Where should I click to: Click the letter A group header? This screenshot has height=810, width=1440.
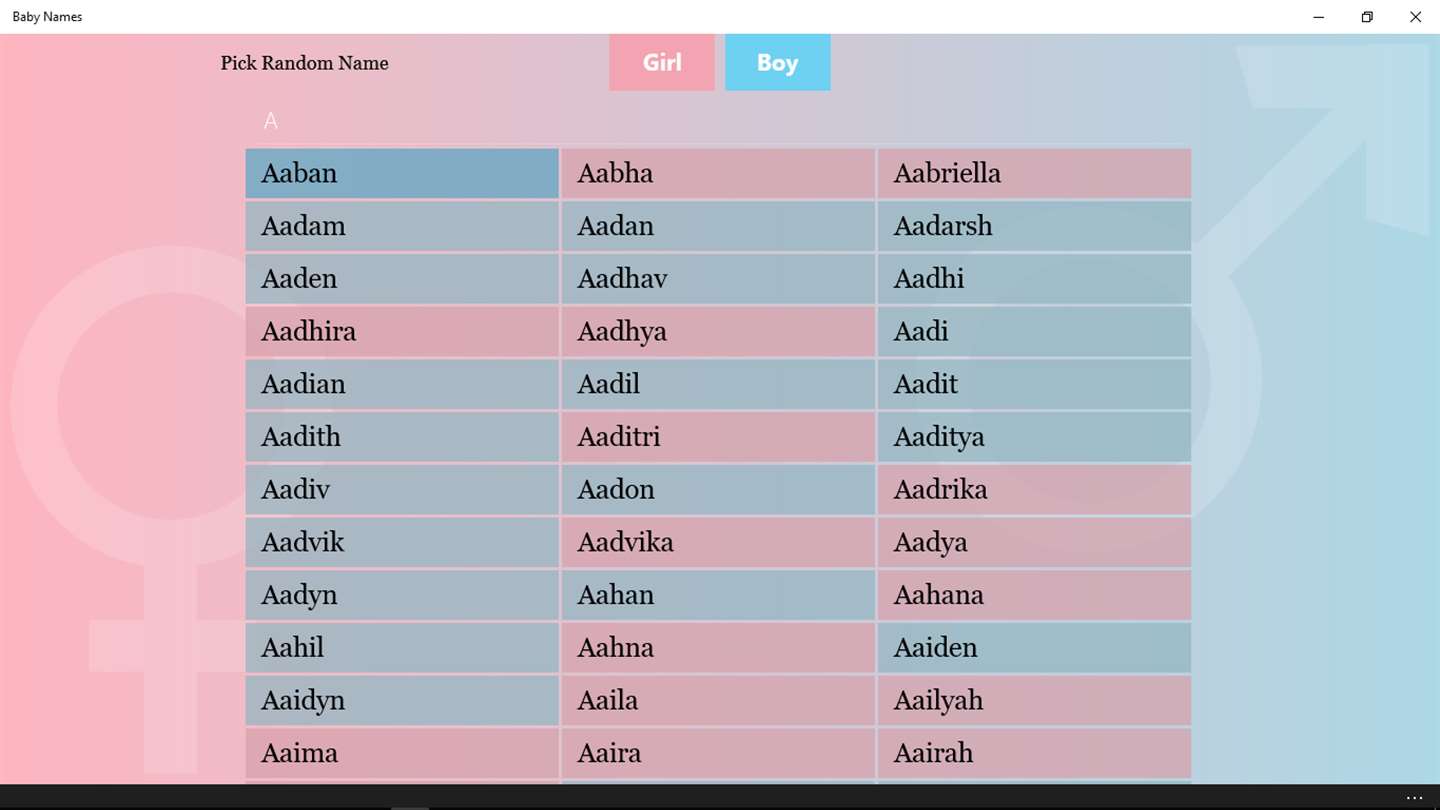pyautogui.click(x=270, y=121)
